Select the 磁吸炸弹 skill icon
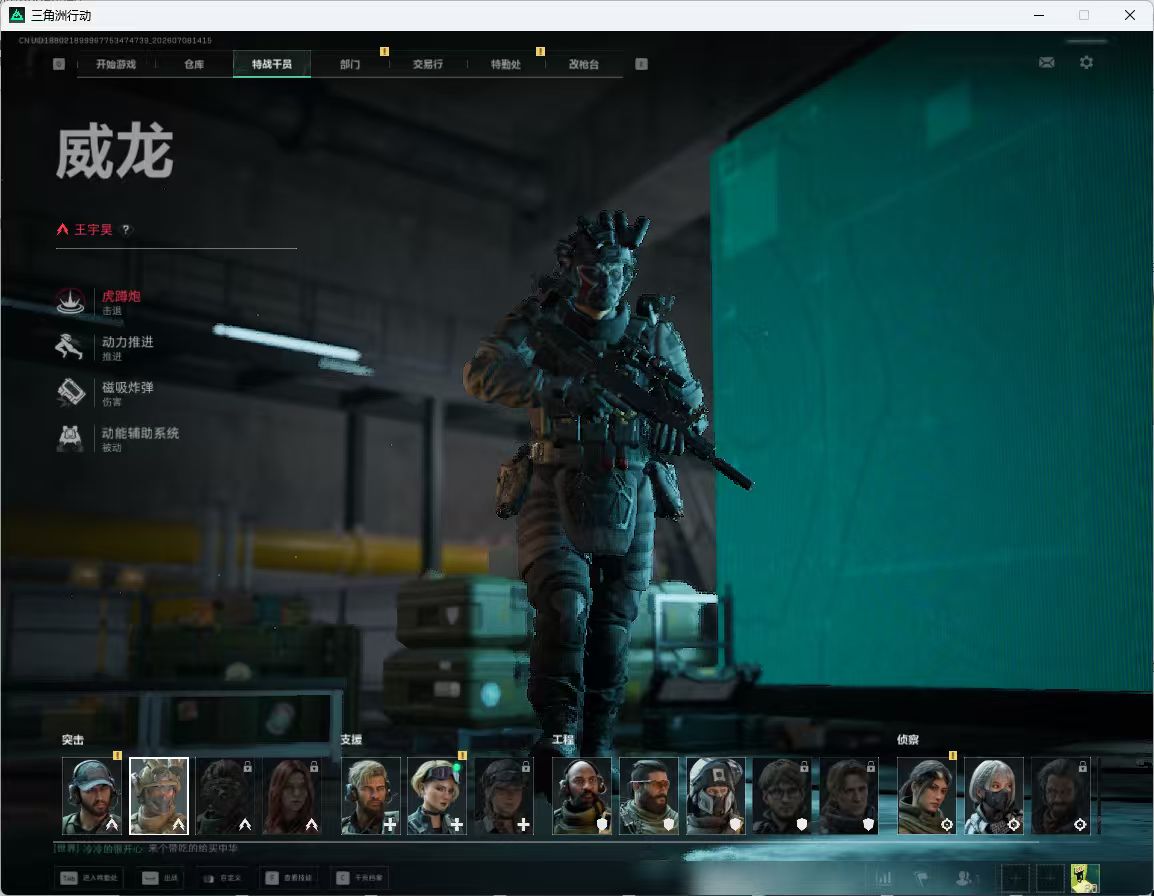This screenshot has width=1154, height=896. click(x=71, y=392)
